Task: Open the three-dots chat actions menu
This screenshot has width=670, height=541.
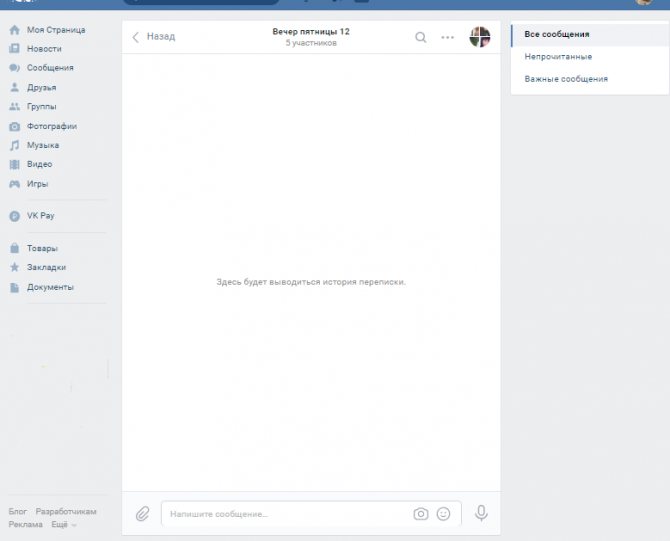Action: pos(447,37)
